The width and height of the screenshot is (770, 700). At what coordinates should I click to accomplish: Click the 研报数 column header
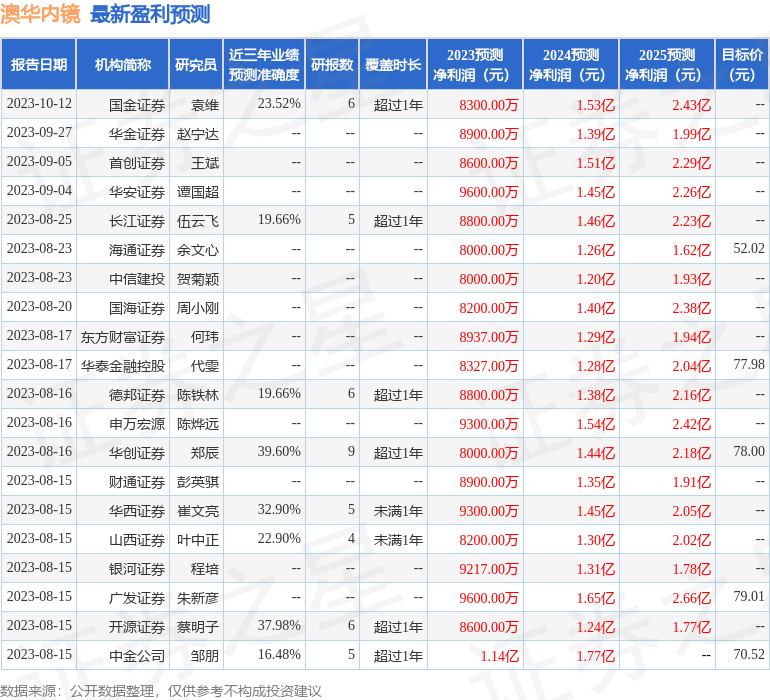[332, 64]
